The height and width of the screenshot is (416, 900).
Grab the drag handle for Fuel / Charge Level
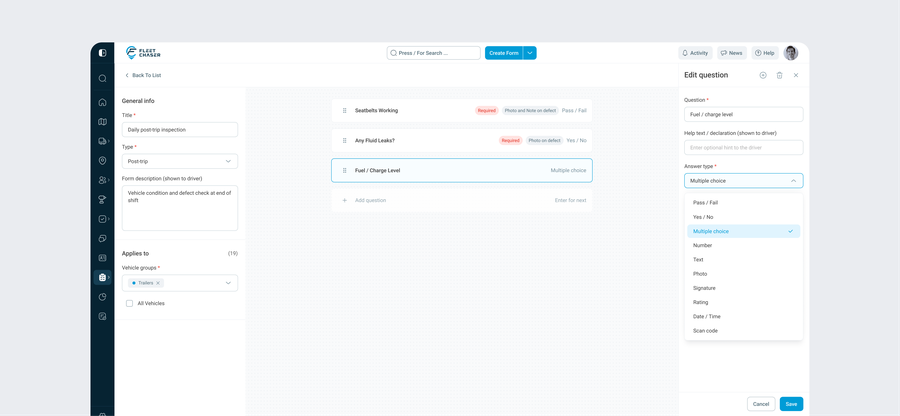344,170
